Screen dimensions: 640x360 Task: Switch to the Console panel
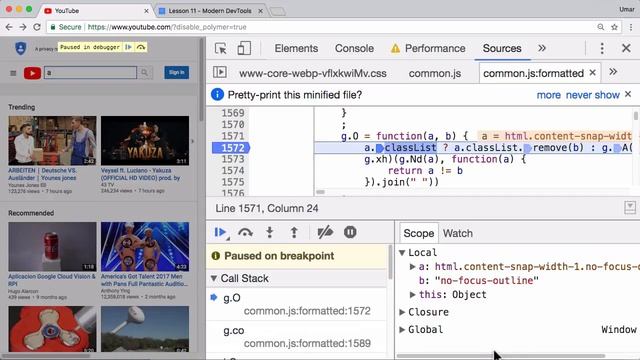[x=354, y=48]
